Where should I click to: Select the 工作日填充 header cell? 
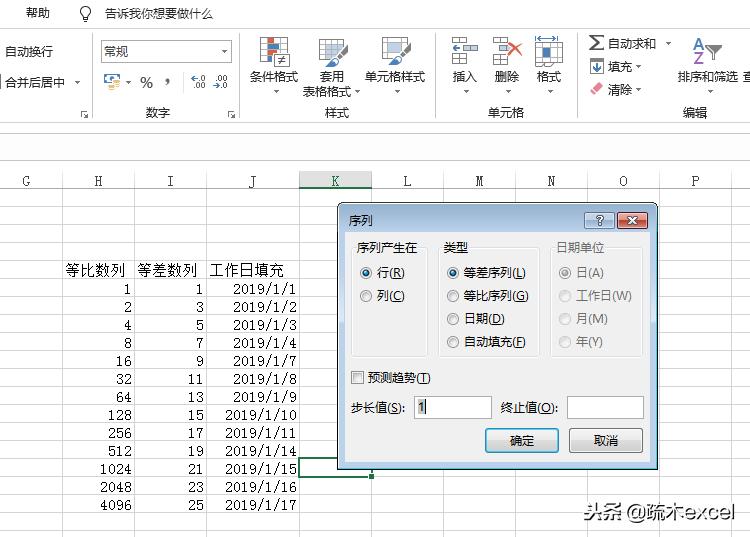coord(253,270)
